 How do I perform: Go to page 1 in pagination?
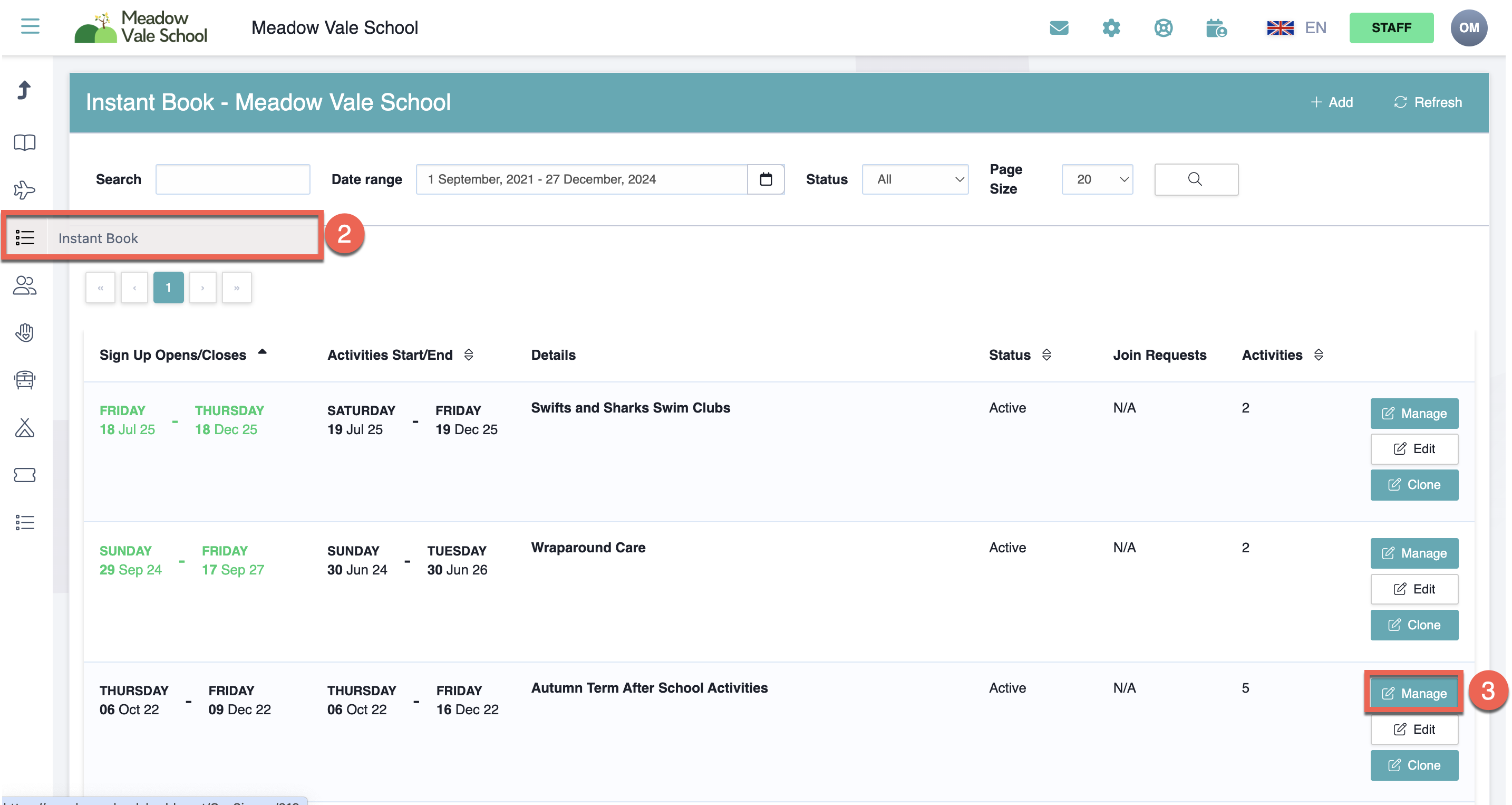[169, 287]
